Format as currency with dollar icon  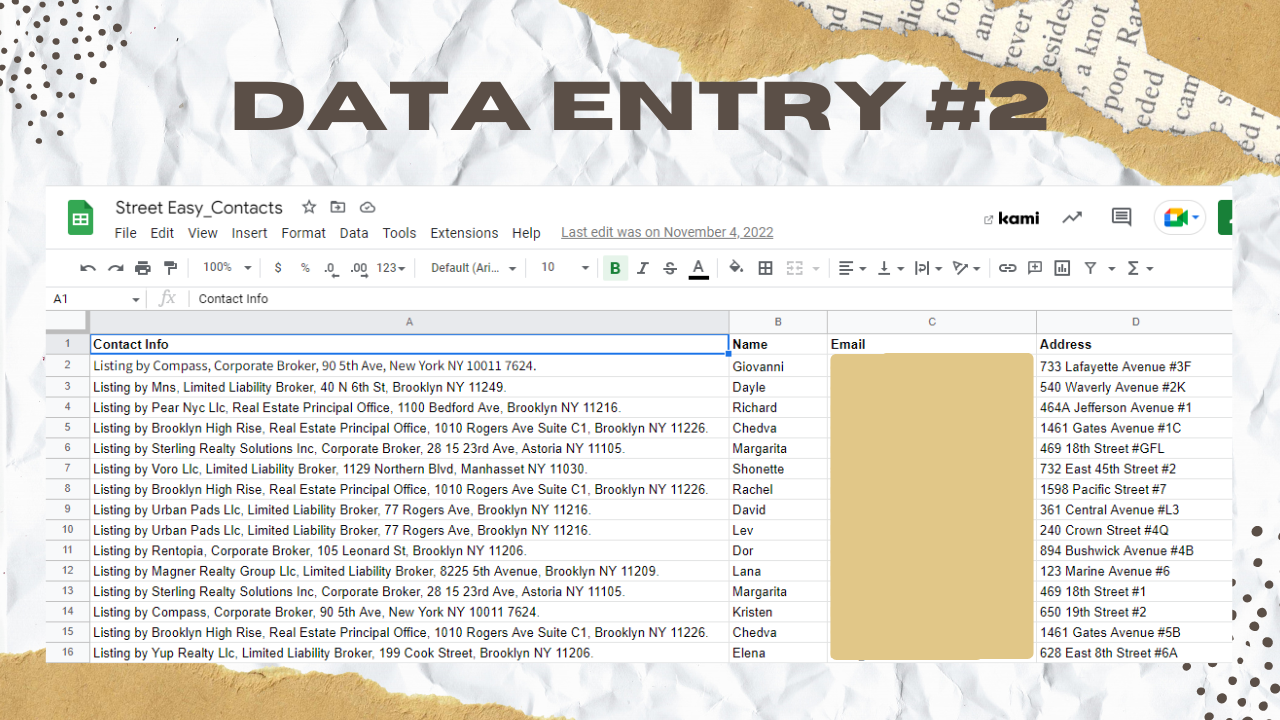[278, 268]
